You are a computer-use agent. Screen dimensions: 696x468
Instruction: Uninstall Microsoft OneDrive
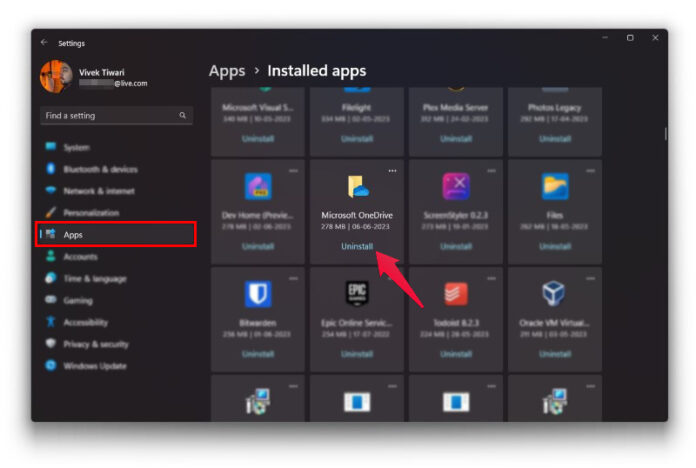357,246
